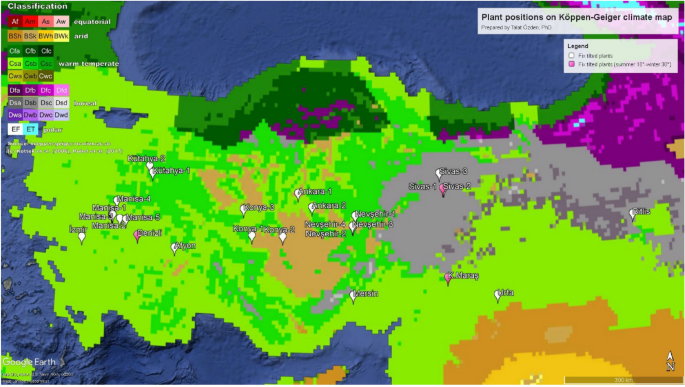The height and width of the screenshot is (387, 685).
Task: Click the Afyon placemark pin
Action: pyautogui.click(x=175, y=249)
